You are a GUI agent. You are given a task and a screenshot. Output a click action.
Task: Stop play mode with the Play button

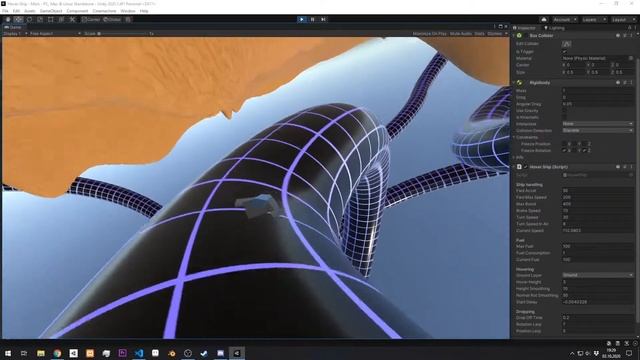point(302,19)
